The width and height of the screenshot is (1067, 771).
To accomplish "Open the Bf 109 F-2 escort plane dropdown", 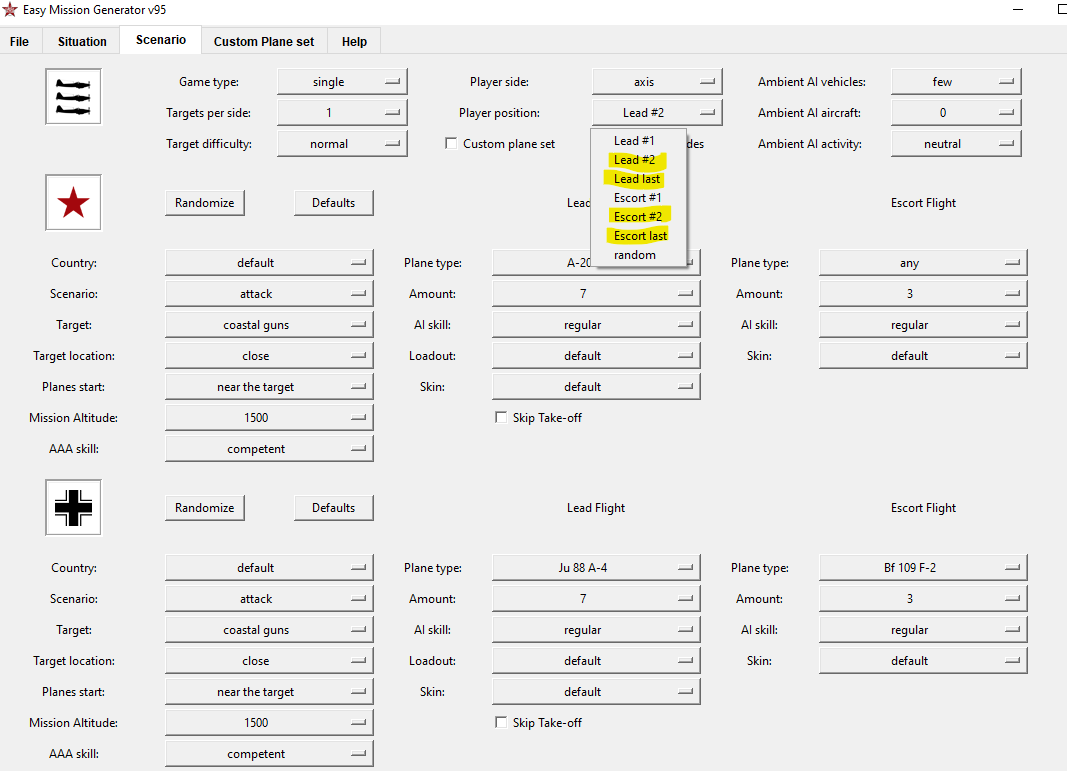I will click(x=923, y=568).
